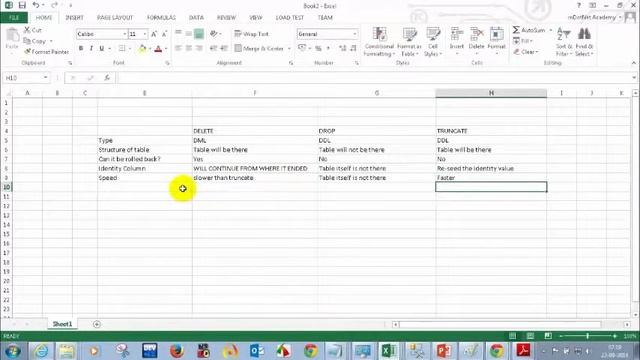Select cell with 'Re-seed the identity value'
The image size is (640, 360).
tap(491, 169)
